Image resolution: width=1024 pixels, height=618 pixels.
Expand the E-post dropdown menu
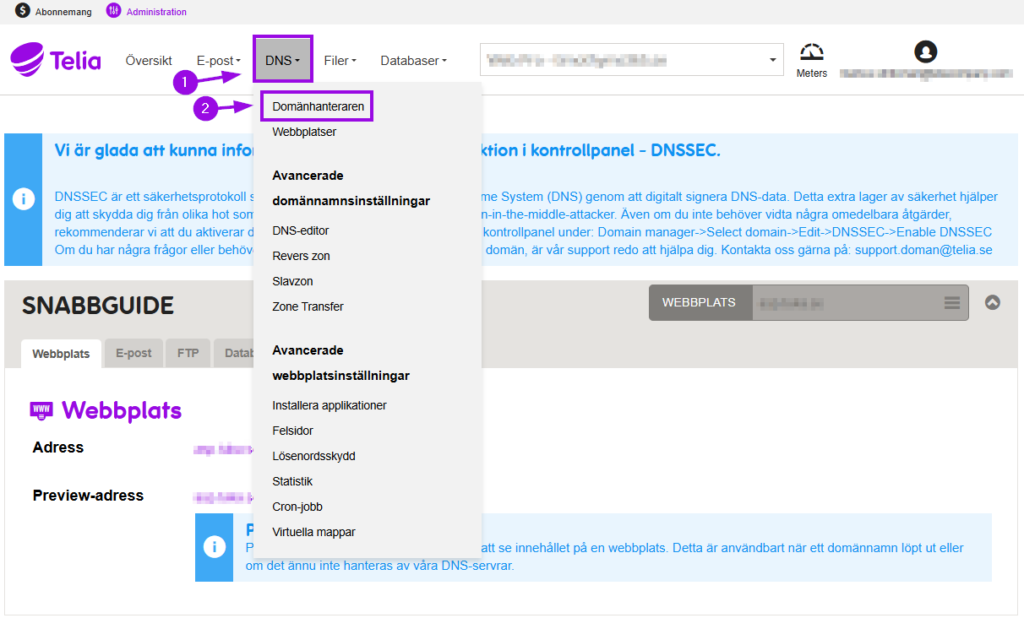tap(218, 61)
